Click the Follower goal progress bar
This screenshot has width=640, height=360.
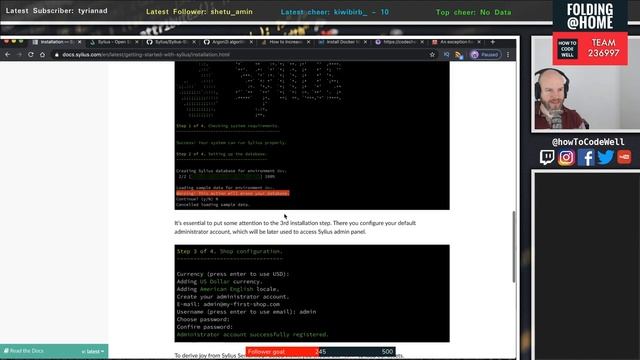(x=320, y=351)
